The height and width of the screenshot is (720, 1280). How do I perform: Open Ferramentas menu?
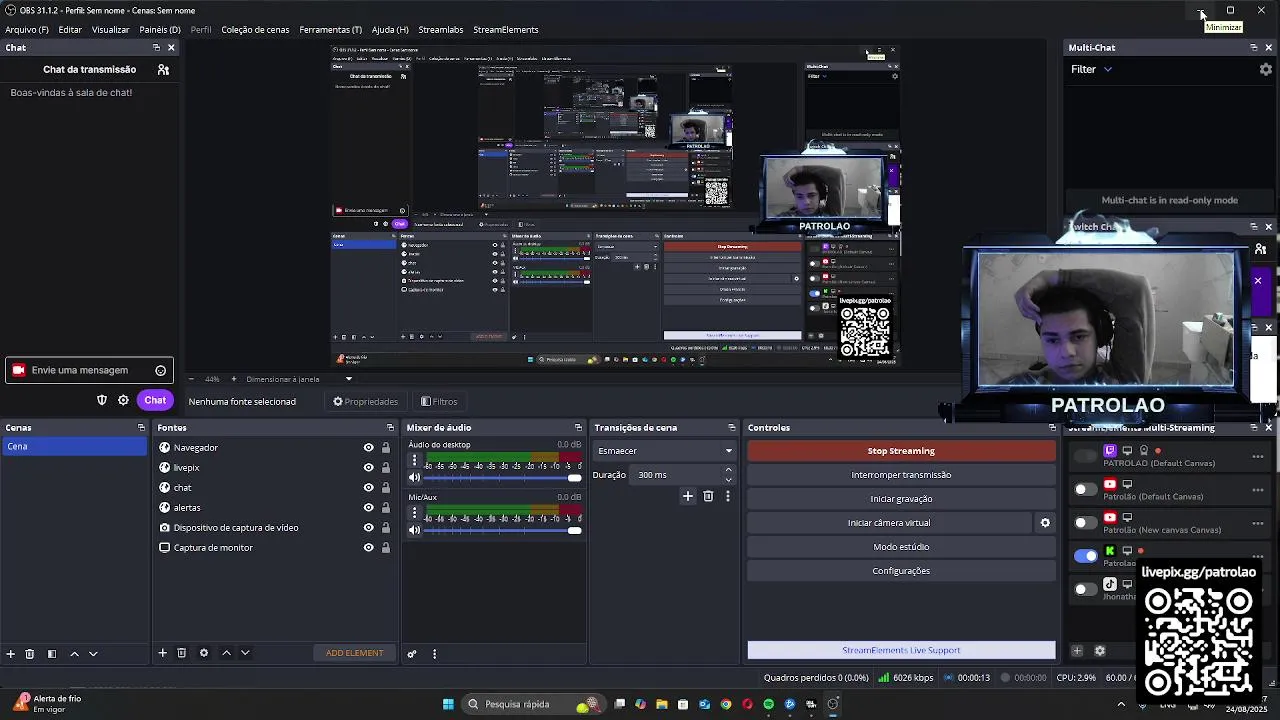pos(331,30)
